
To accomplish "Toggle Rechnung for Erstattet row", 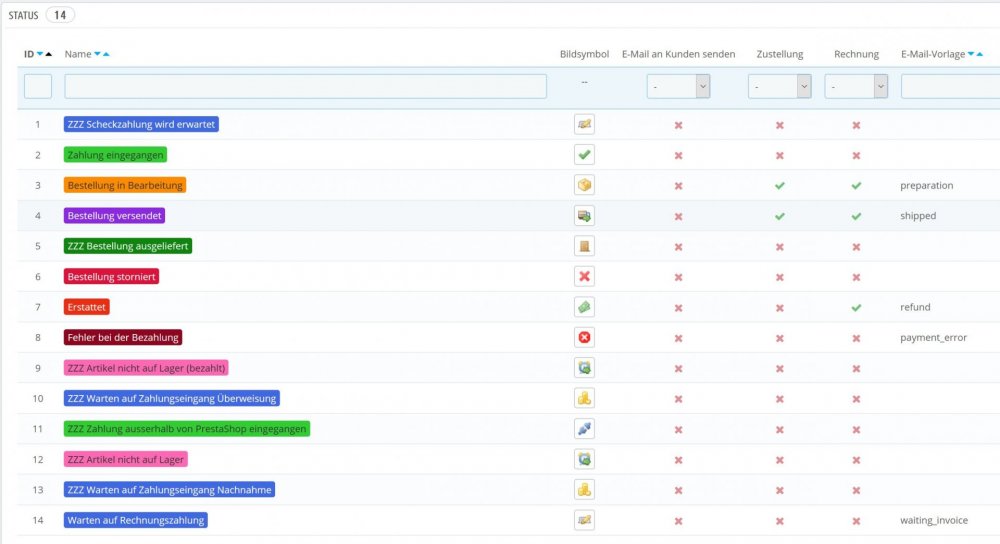I will point(856,307).
